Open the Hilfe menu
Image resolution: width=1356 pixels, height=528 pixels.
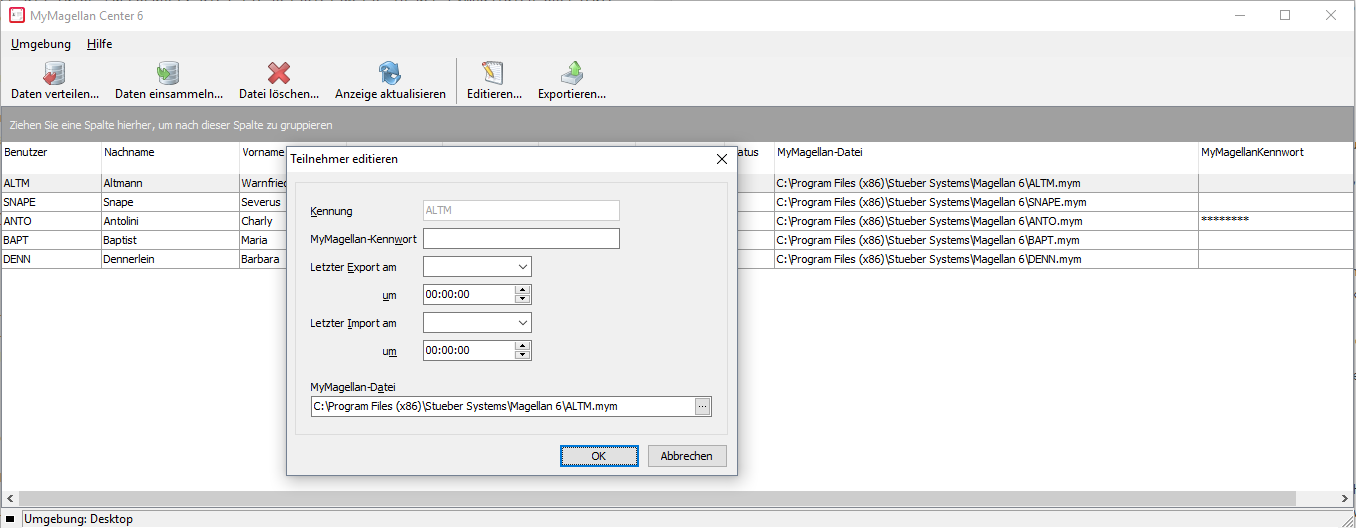[x=99, y=44]
